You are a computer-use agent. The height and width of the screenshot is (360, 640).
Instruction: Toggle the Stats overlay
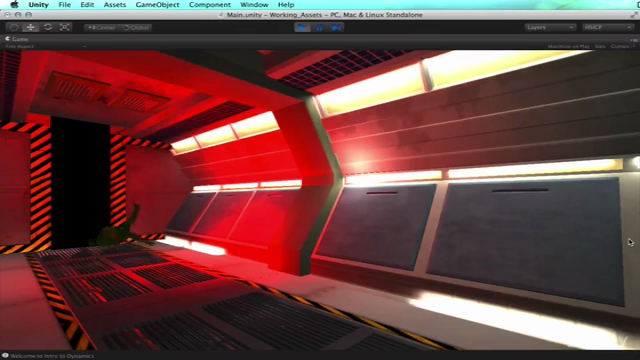(600, 47)
